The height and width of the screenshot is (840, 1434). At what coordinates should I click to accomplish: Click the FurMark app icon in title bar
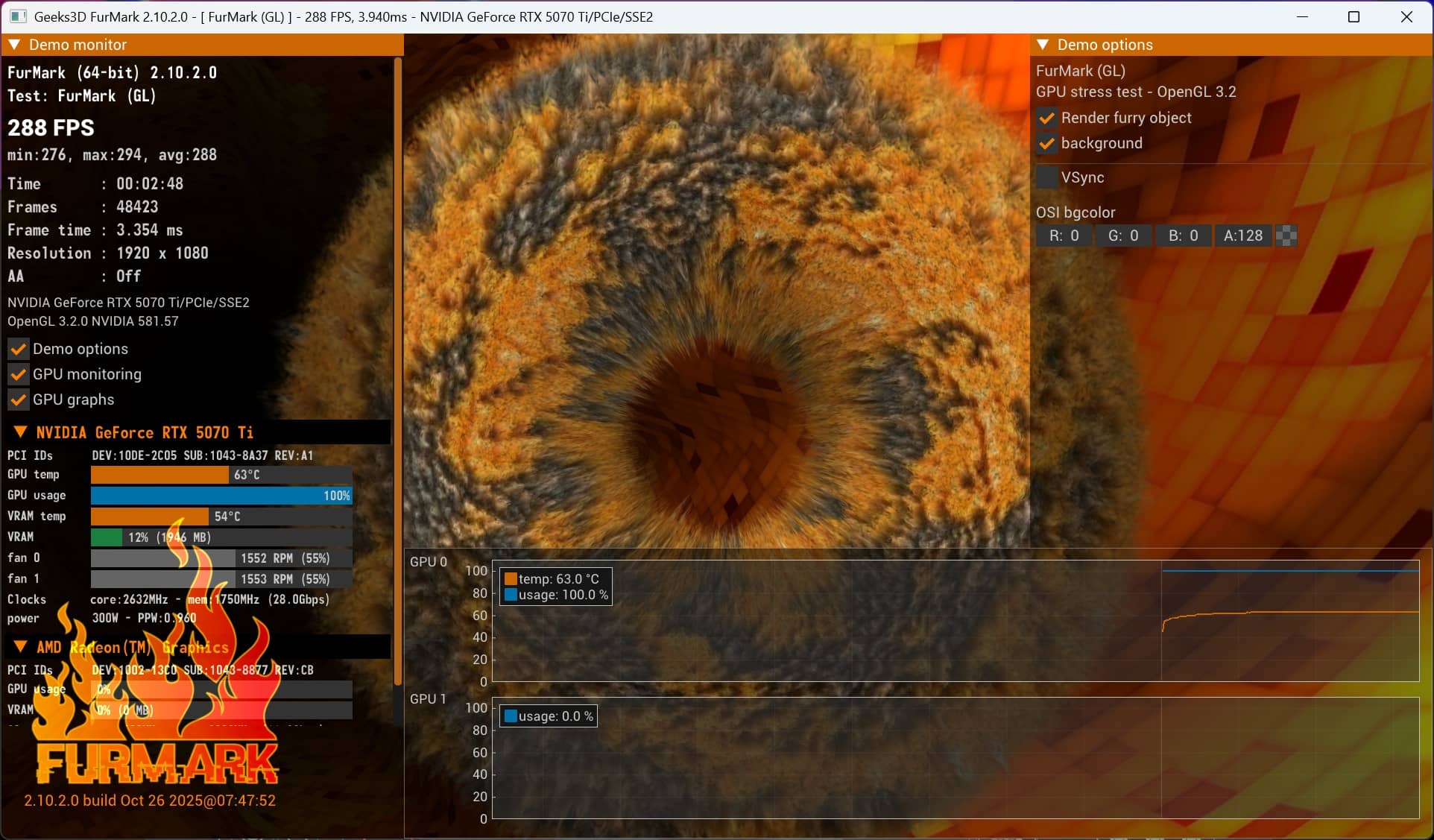pyautogui.click(x=18, y=16)
